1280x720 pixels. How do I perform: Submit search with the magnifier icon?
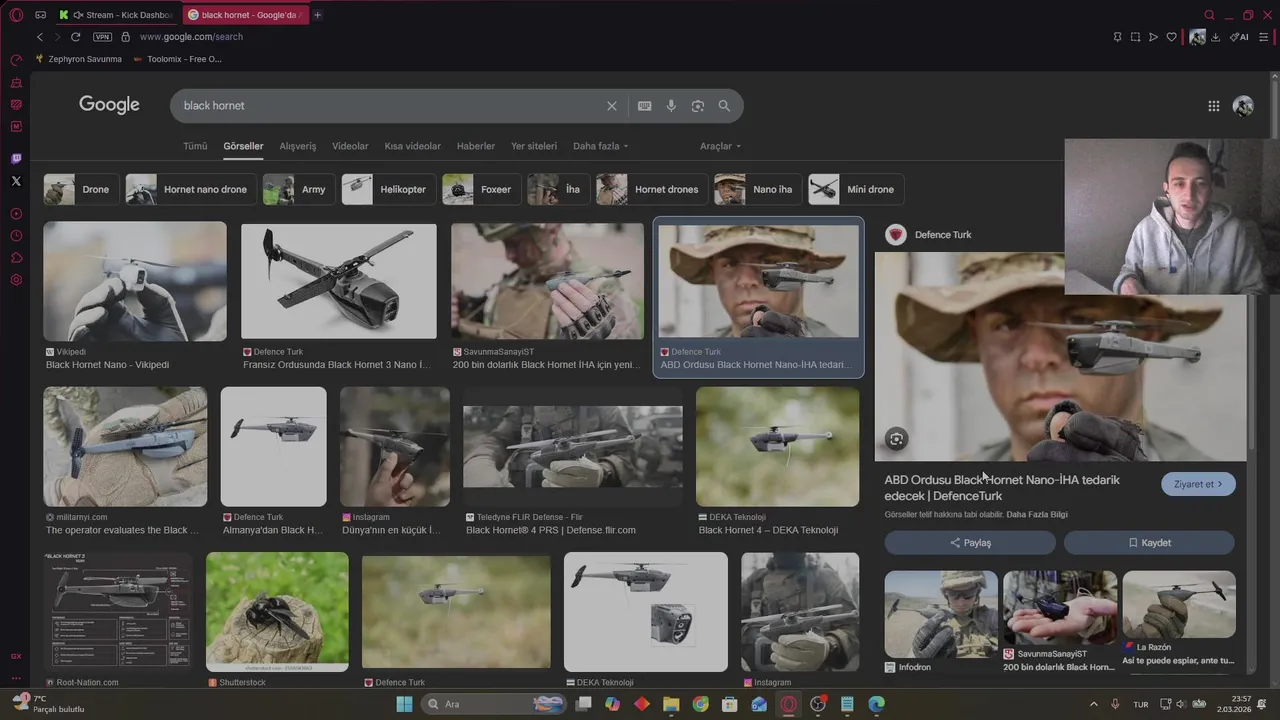click(724, 106)
